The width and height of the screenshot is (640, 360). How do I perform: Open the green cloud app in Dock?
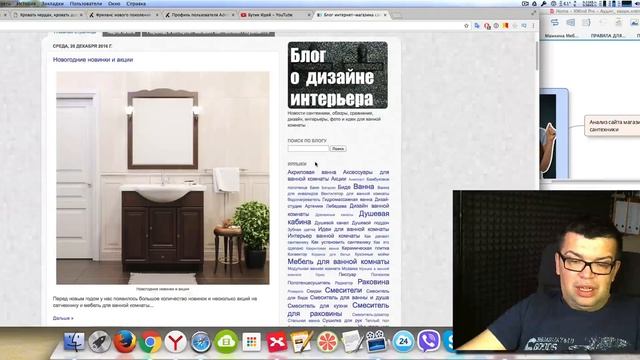click(x=226, y=342)
